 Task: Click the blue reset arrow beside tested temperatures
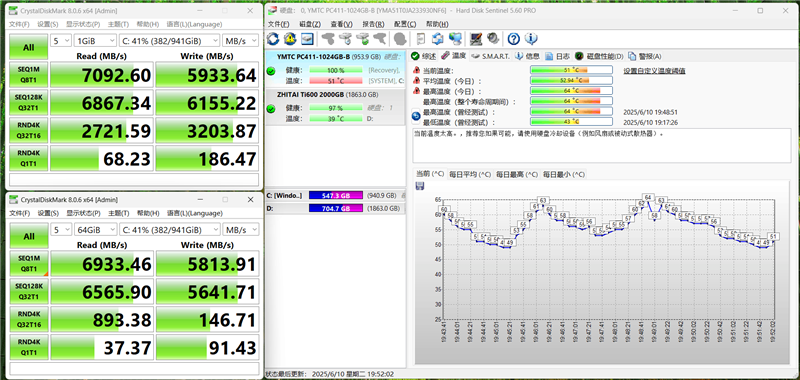(x=415, y=117)
